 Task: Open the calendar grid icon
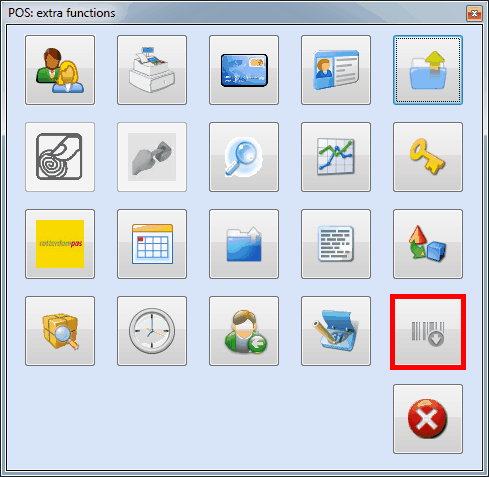tap(152, 244)
